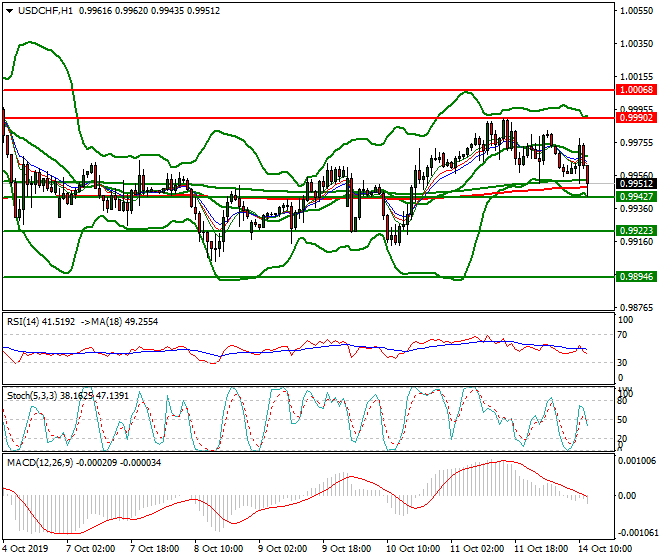Click the 9 Oct 02:00 time label
Screen dimensions: 660x560
coord(282,549)
